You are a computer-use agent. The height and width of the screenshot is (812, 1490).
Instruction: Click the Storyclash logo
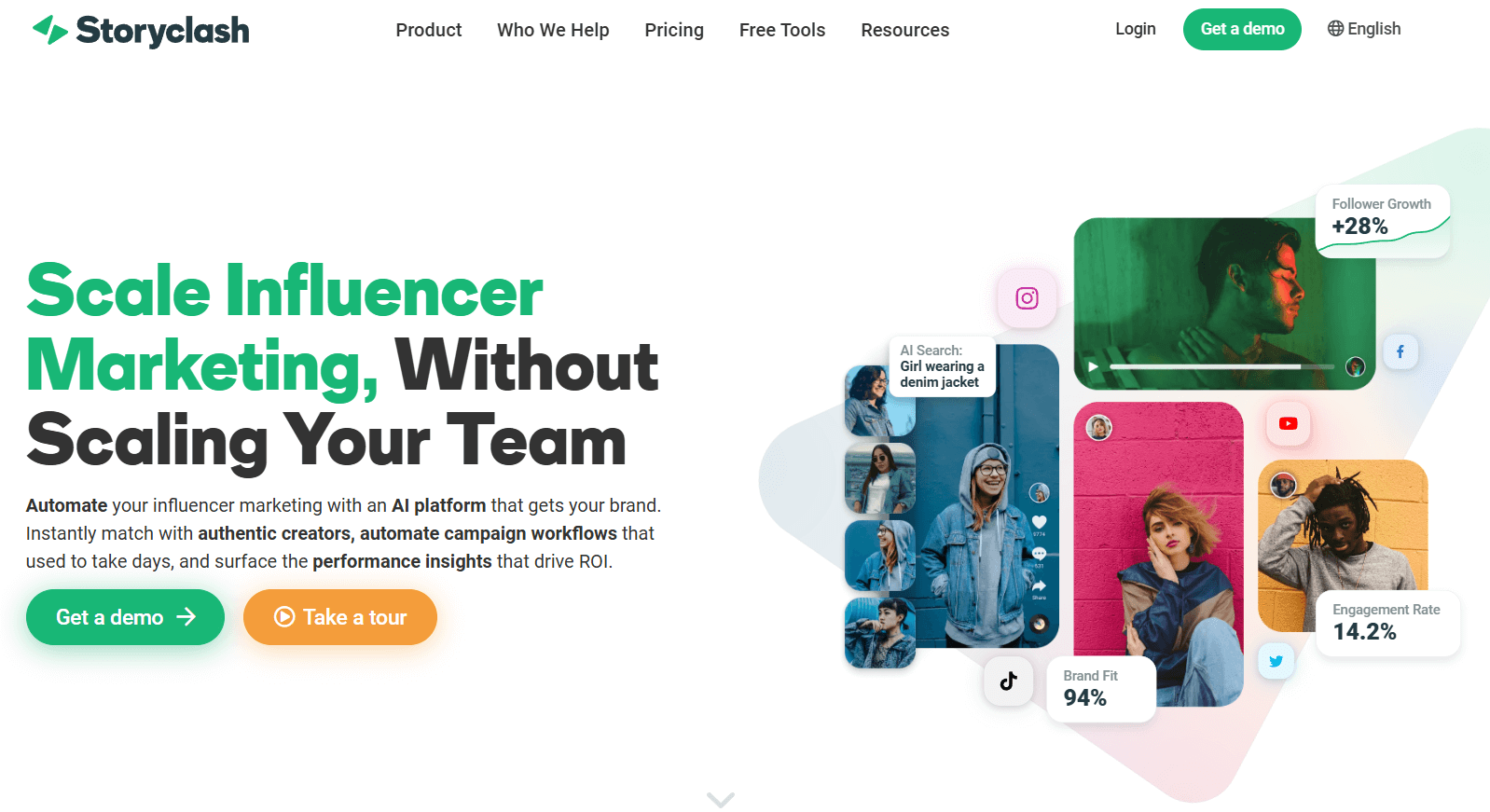[x=141, y=30]
